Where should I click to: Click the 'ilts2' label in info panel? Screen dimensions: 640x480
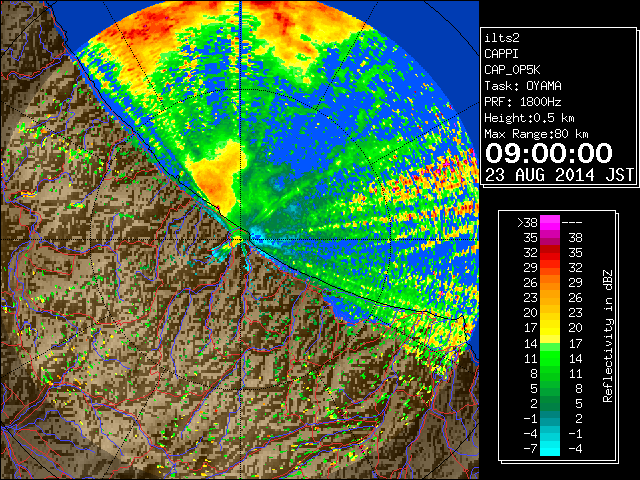[x=502, y=38]
